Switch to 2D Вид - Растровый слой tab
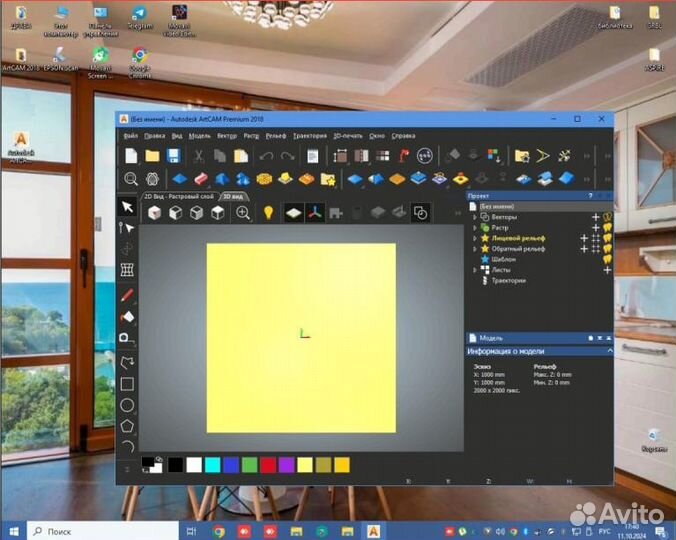The height and width of the screenshot is (540, 676). point(179,197)
